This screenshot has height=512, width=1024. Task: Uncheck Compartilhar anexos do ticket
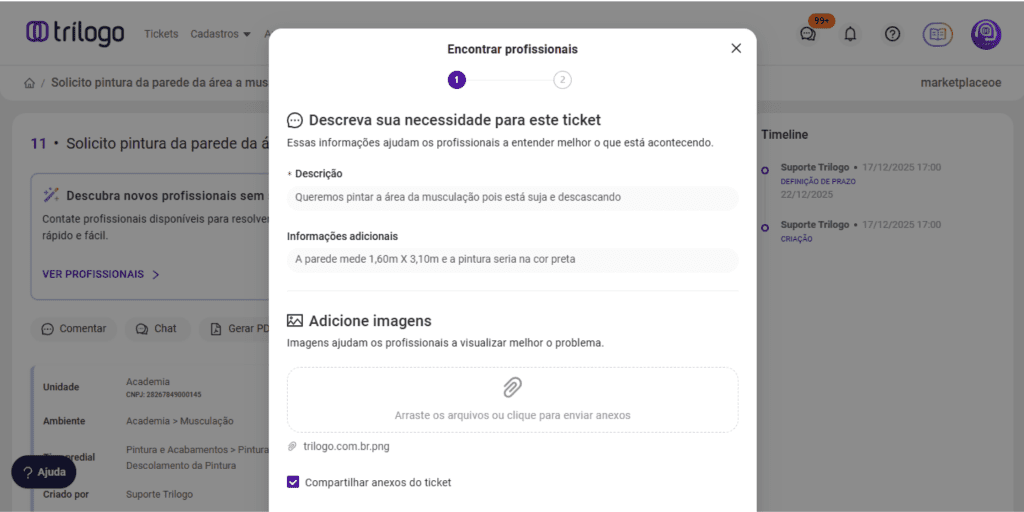(x=293, y=482)
